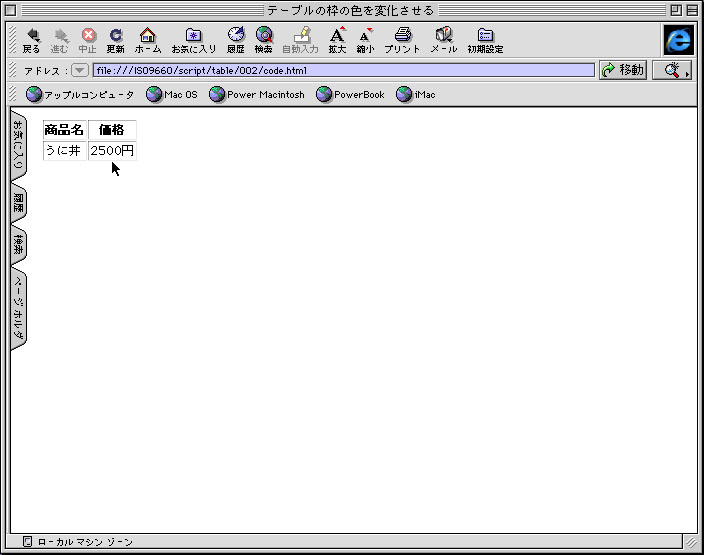
Task: Open the address history dropdown arrow
Action: 79,70
